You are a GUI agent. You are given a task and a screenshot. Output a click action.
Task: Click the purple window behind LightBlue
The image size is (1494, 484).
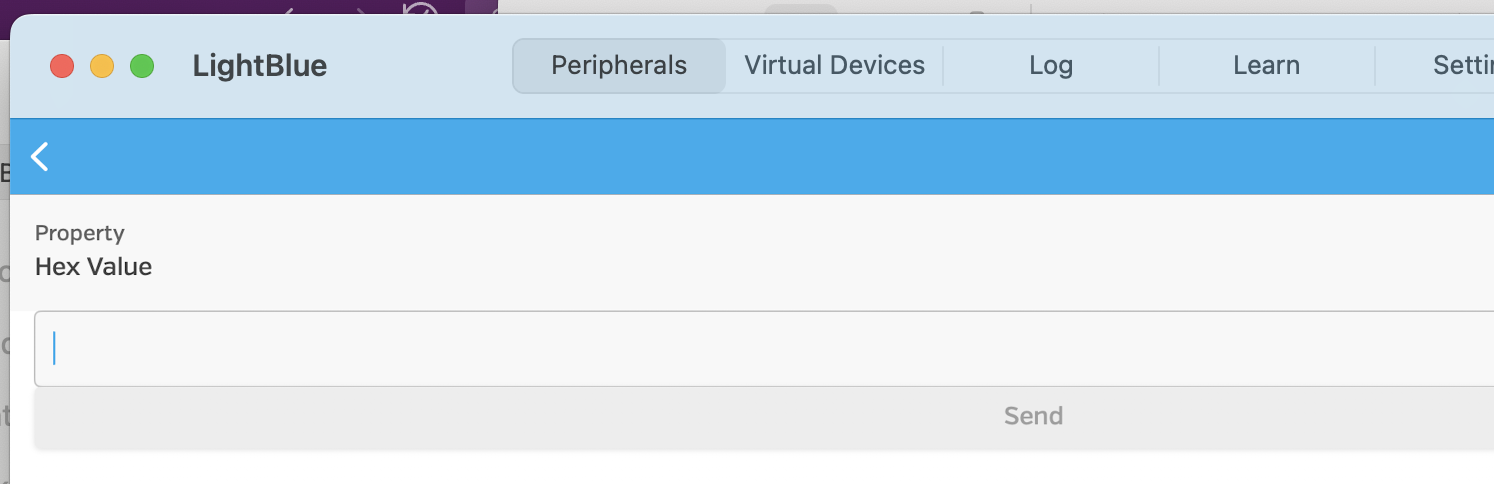tap(150, 6)
